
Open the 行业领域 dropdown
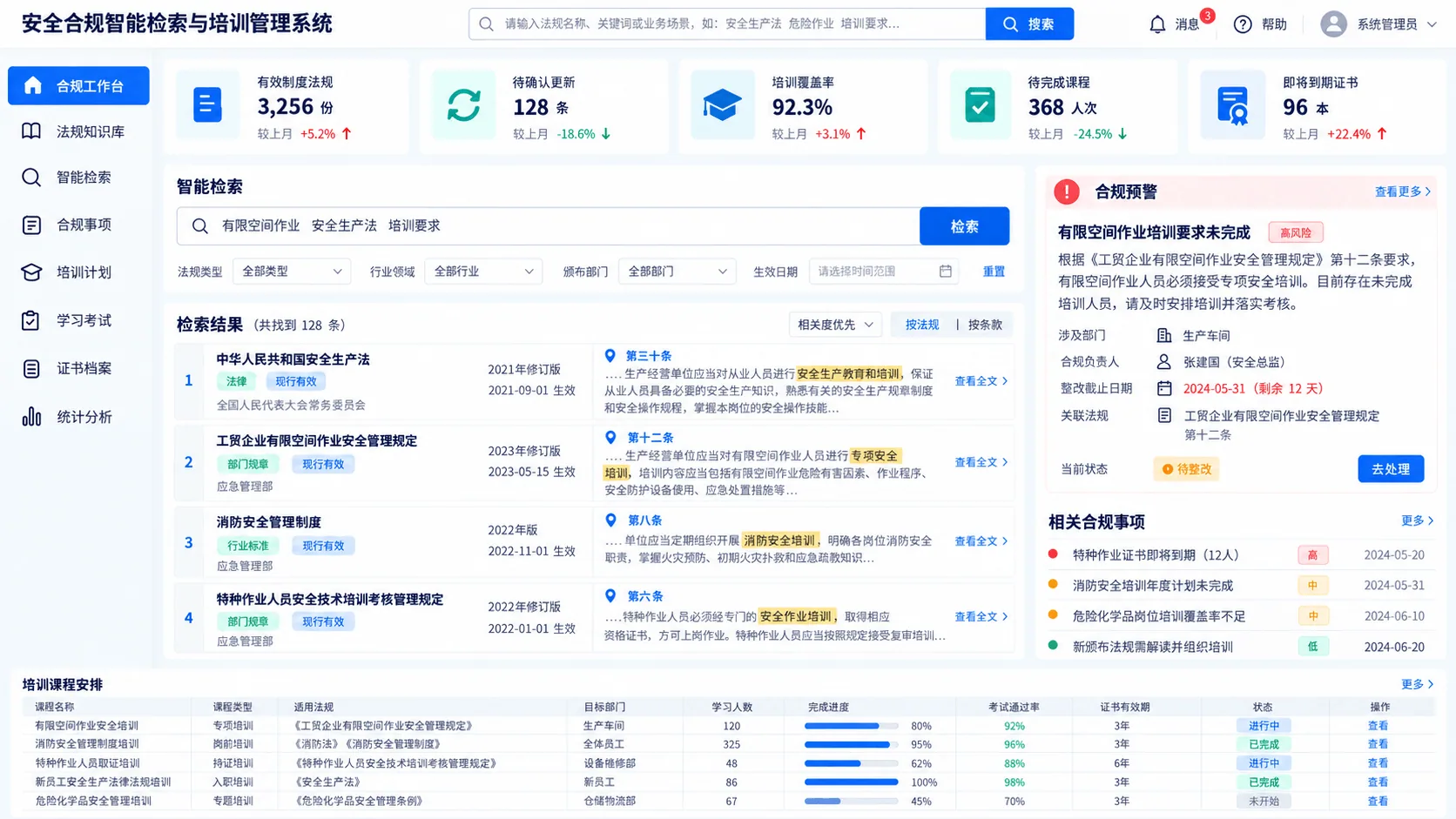(483, 272)
